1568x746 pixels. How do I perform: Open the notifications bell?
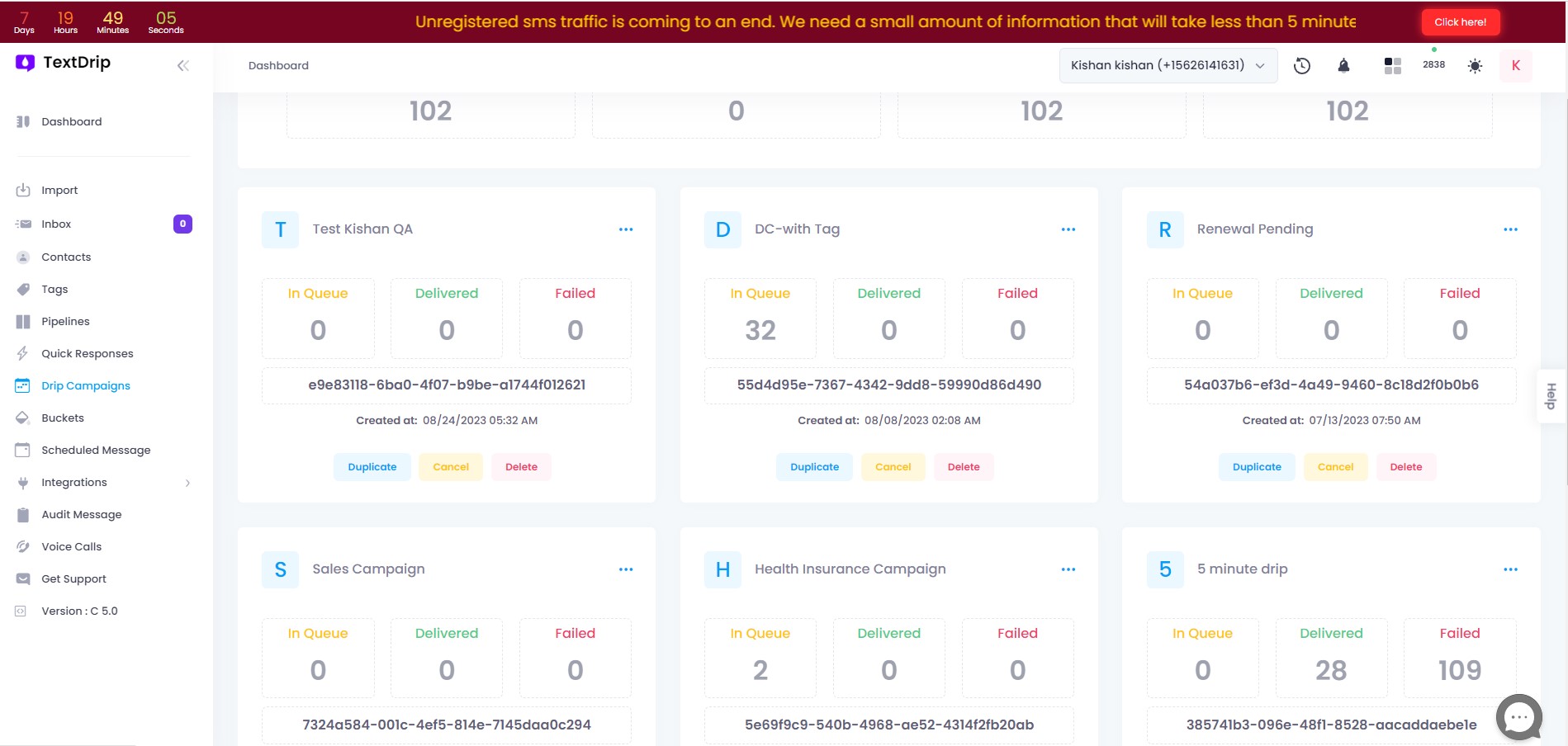(1343, 66)
